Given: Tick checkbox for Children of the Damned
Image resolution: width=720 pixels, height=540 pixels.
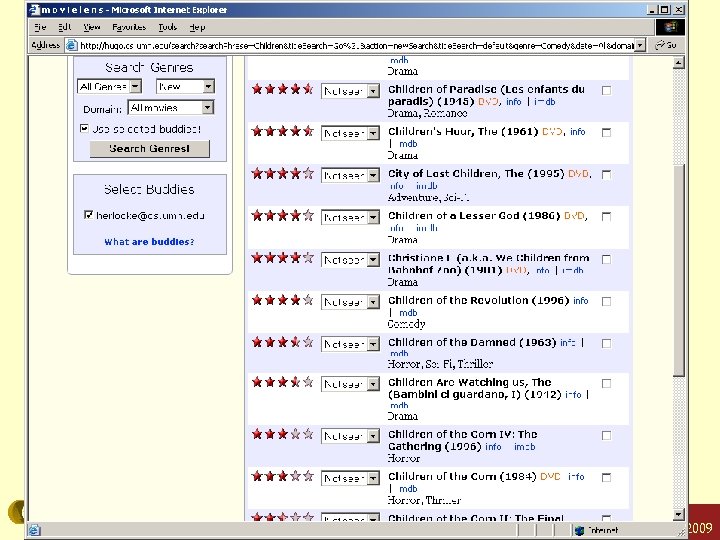Looking at the screenshot, I should pos(606,343).
